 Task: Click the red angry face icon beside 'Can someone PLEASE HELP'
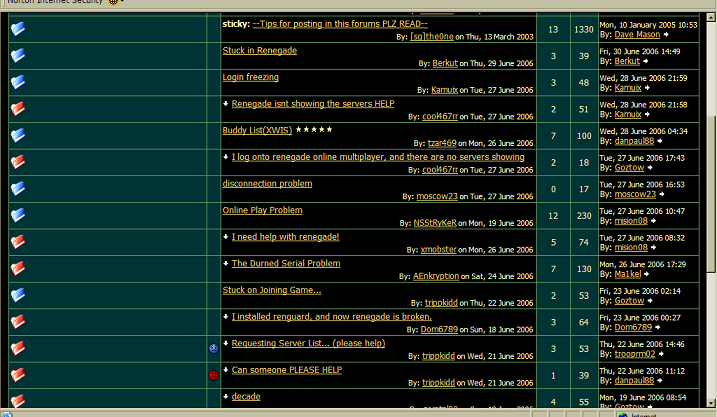pyautogui.click(x=213, y=375)
